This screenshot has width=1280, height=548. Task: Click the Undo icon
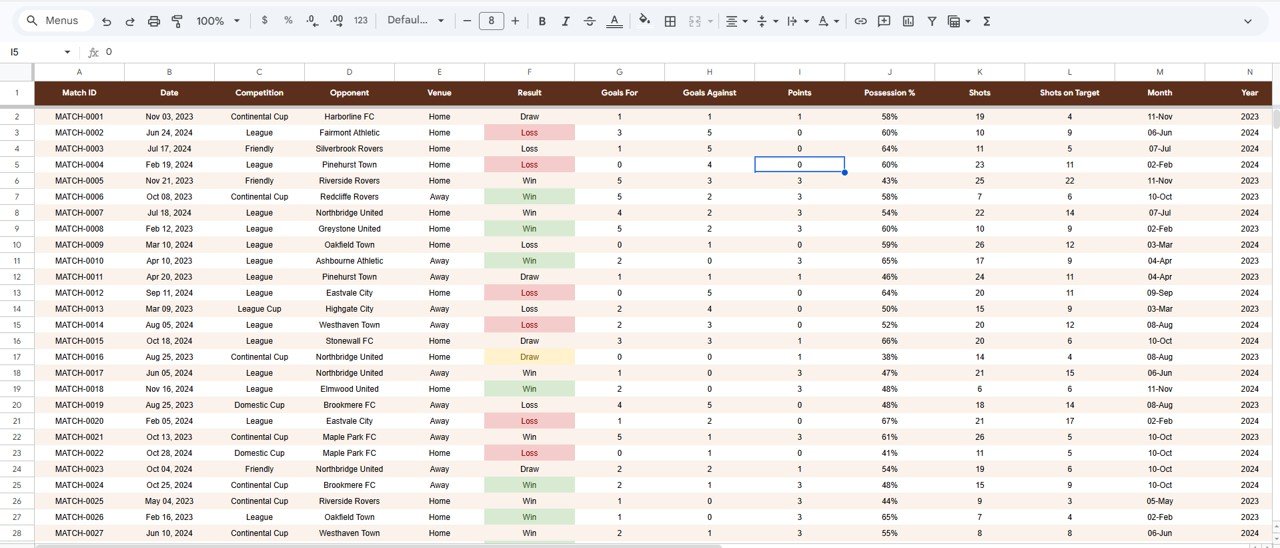click(x=106, y=21)
